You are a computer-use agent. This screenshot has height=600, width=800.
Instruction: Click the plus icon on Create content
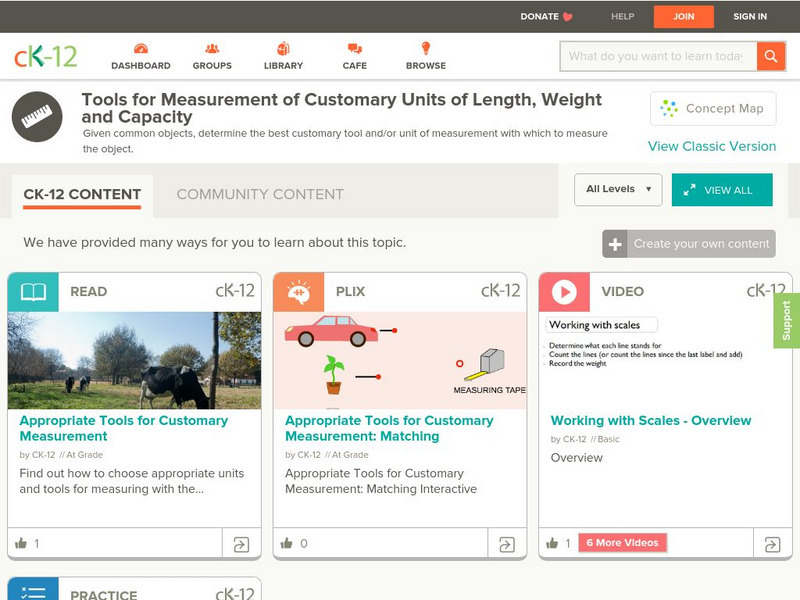pos(615,244)
